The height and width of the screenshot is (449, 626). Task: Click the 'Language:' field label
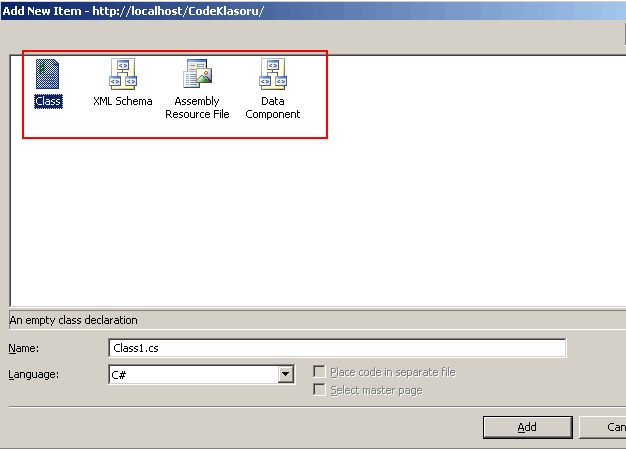[x=33, y=374]
